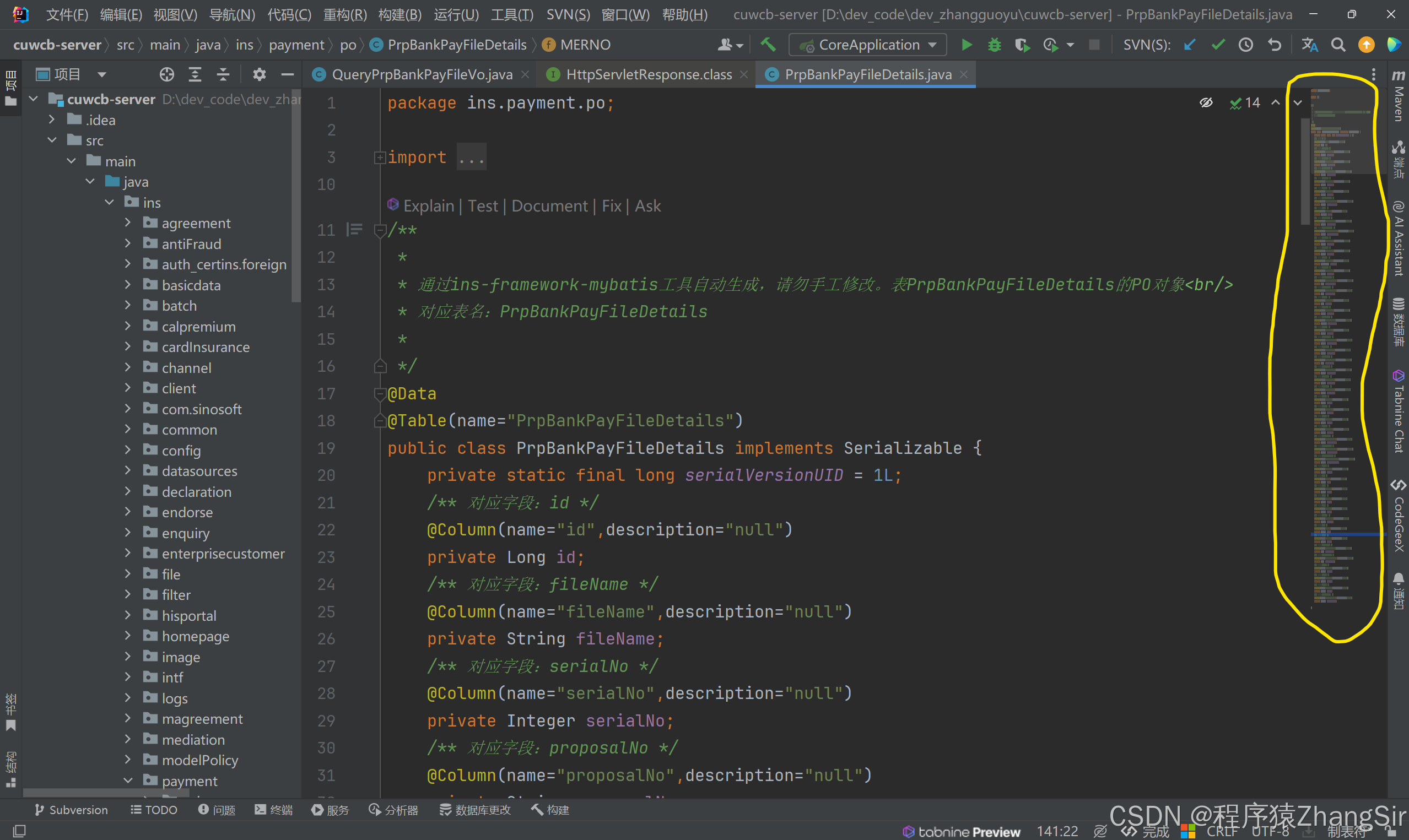Image resolution: width=1409 pixels, height=840 pixels.
Task: Open the translate icon in toolbar
Action: [x=1309, y=45]
